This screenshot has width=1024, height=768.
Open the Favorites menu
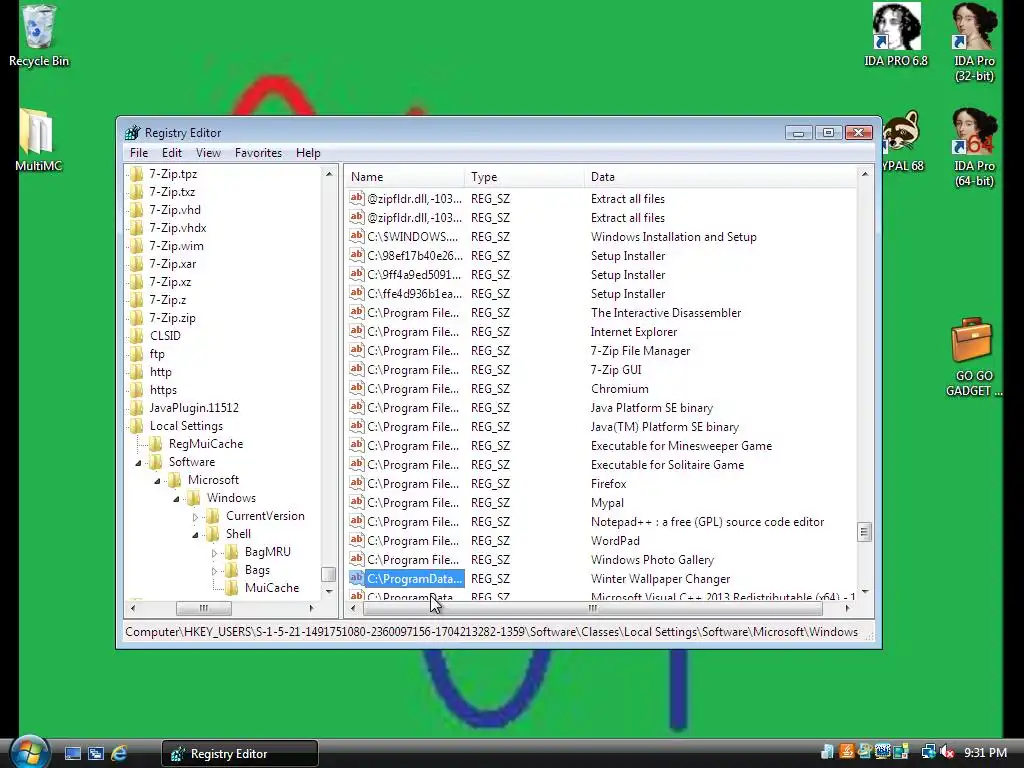click(259, 153)
